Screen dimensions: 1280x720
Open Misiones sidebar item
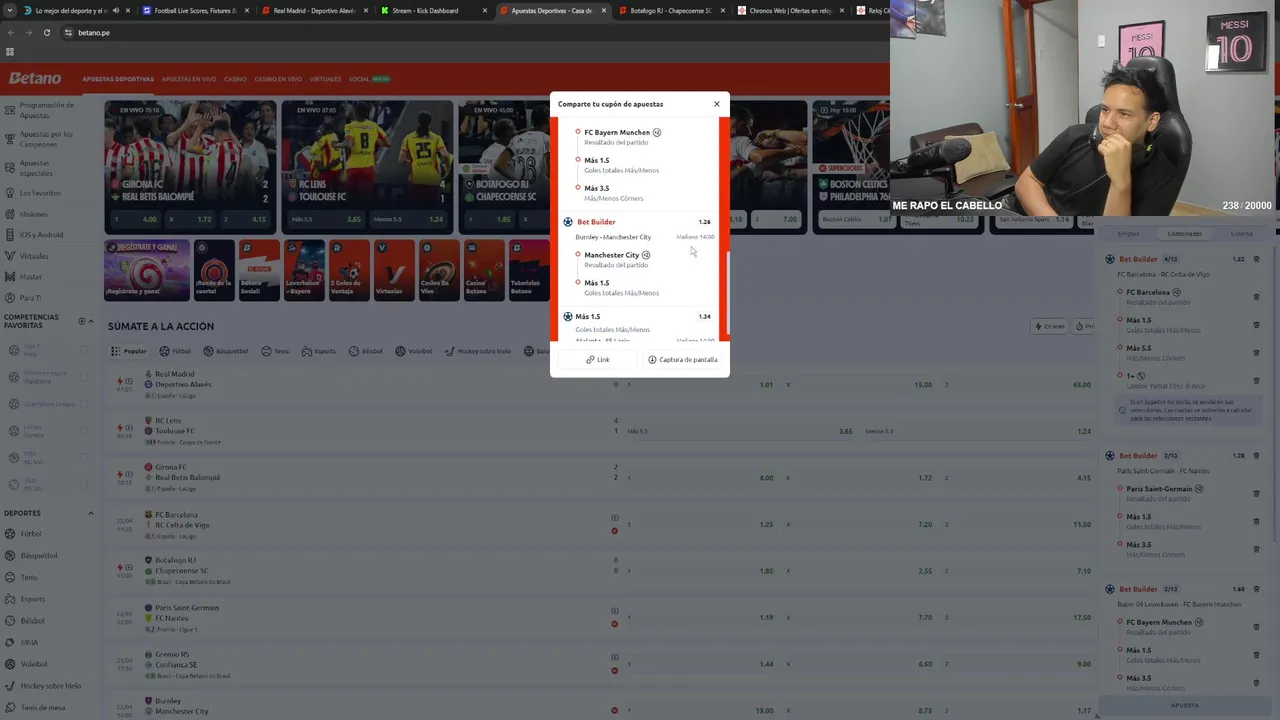(x=34, y=214)
